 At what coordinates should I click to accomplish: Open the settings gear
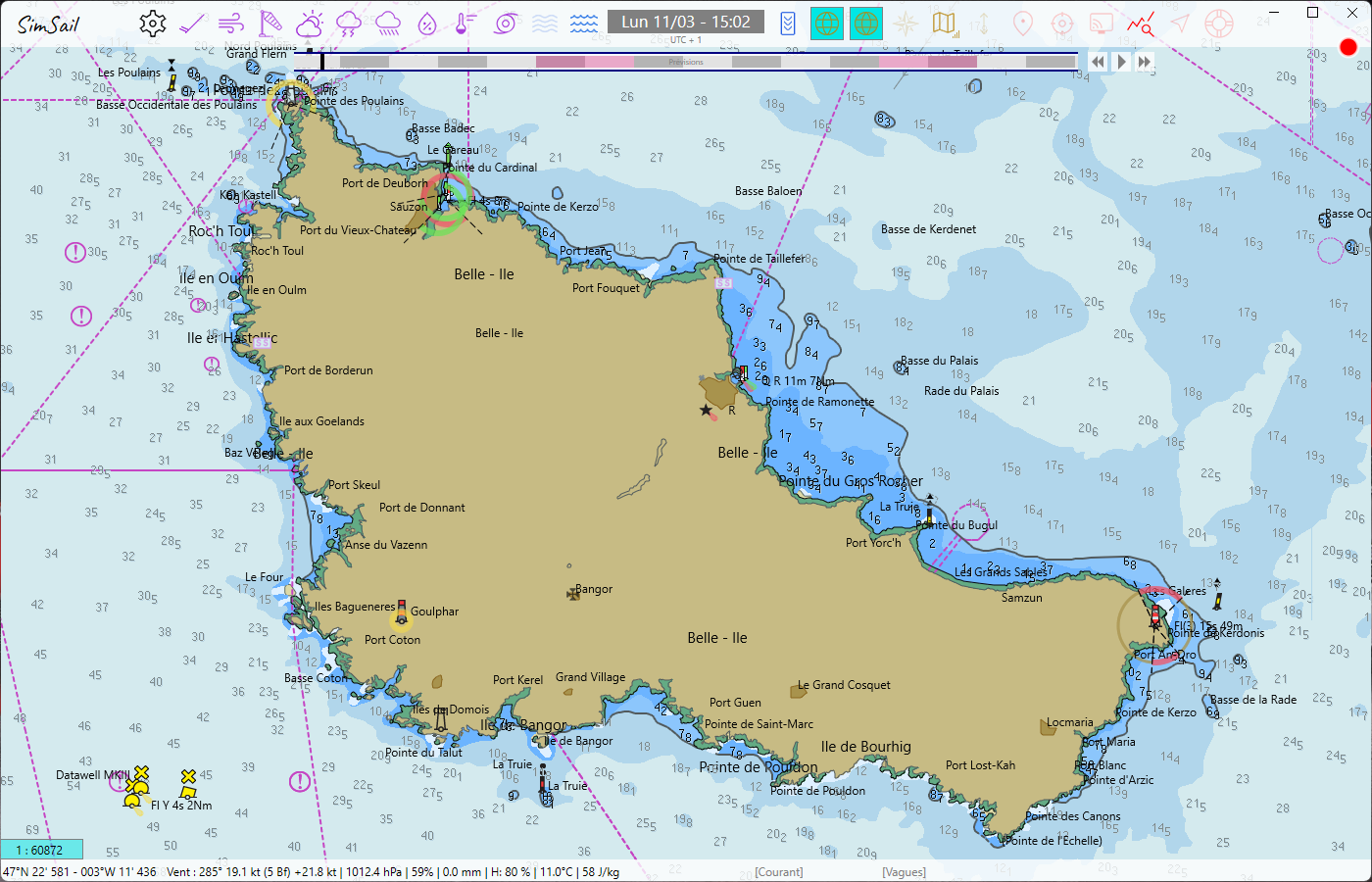point(153,24)
